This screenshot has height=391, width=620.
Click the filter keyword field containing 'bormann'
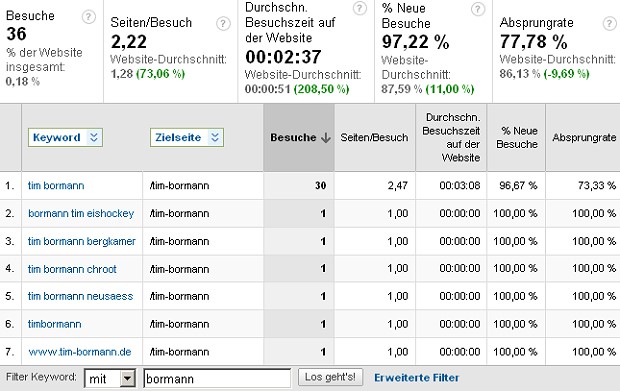coord(217,378)
